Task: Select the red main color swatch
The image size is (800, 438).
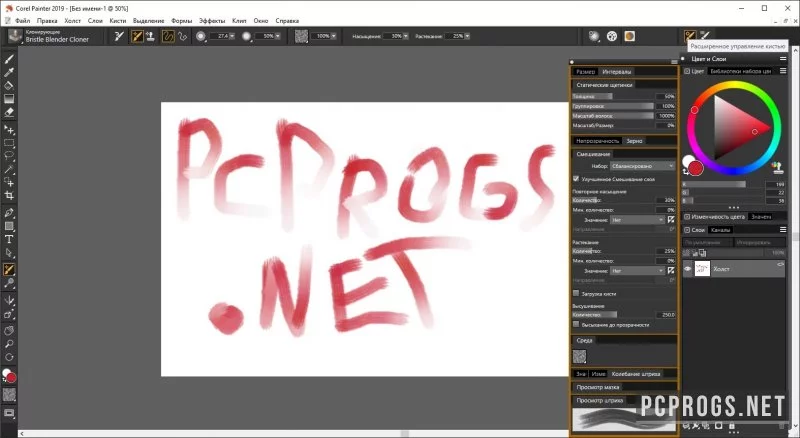Action: point(695,167)
